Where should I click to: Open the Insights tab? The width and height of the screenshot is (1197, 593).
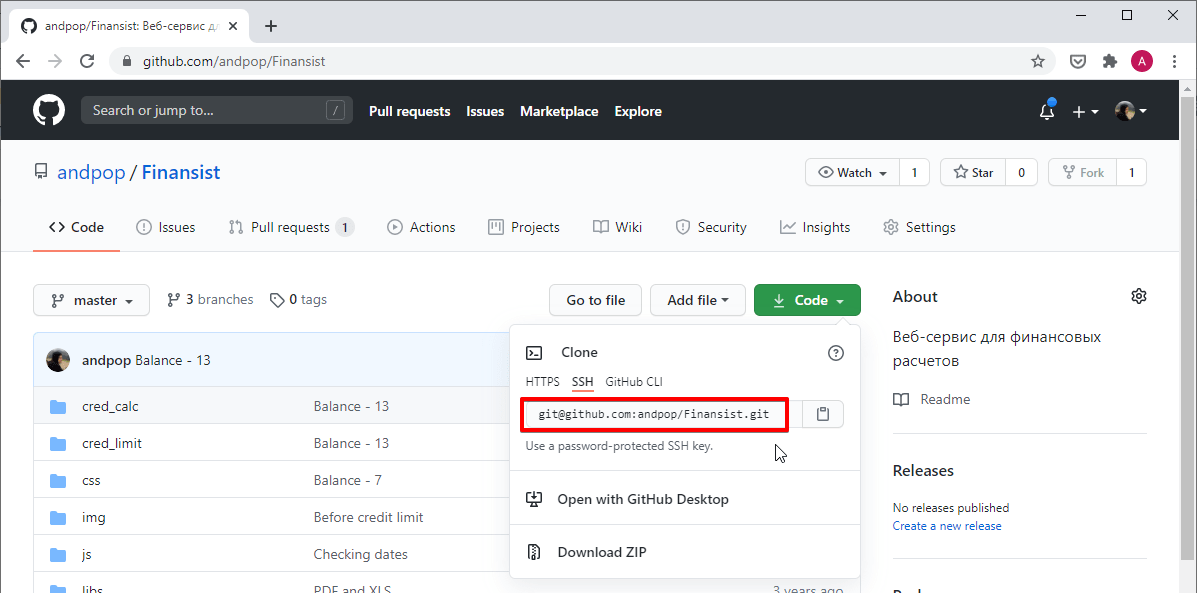[x=815, y=227]
